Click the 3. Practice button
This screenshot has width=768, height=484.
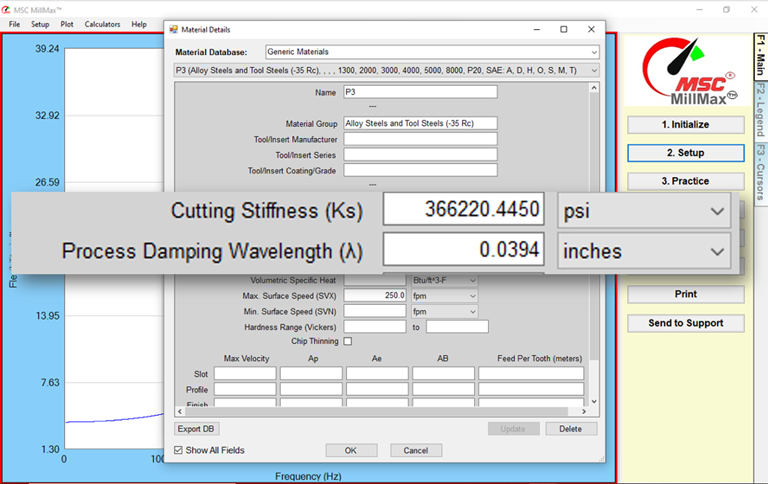[x=686, y=181]
